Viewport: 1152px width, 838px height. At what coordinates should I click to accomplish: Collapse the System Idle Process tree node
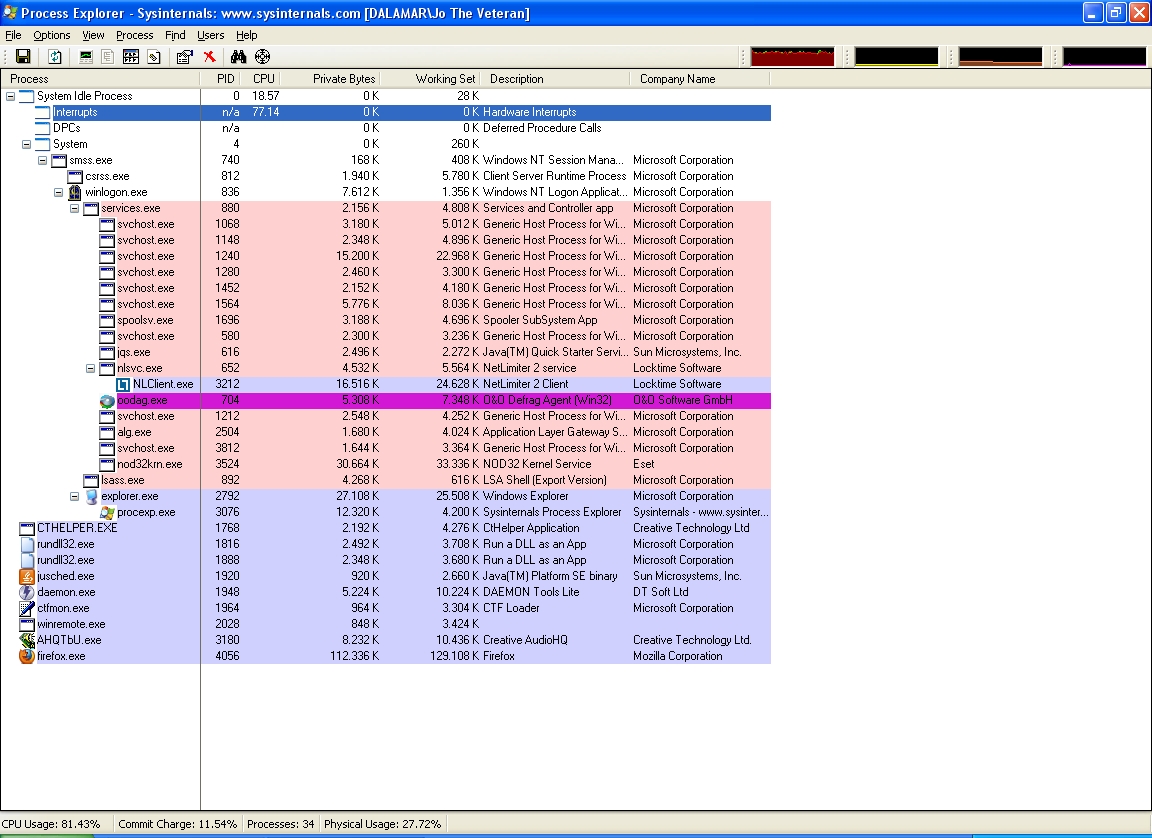10,96
